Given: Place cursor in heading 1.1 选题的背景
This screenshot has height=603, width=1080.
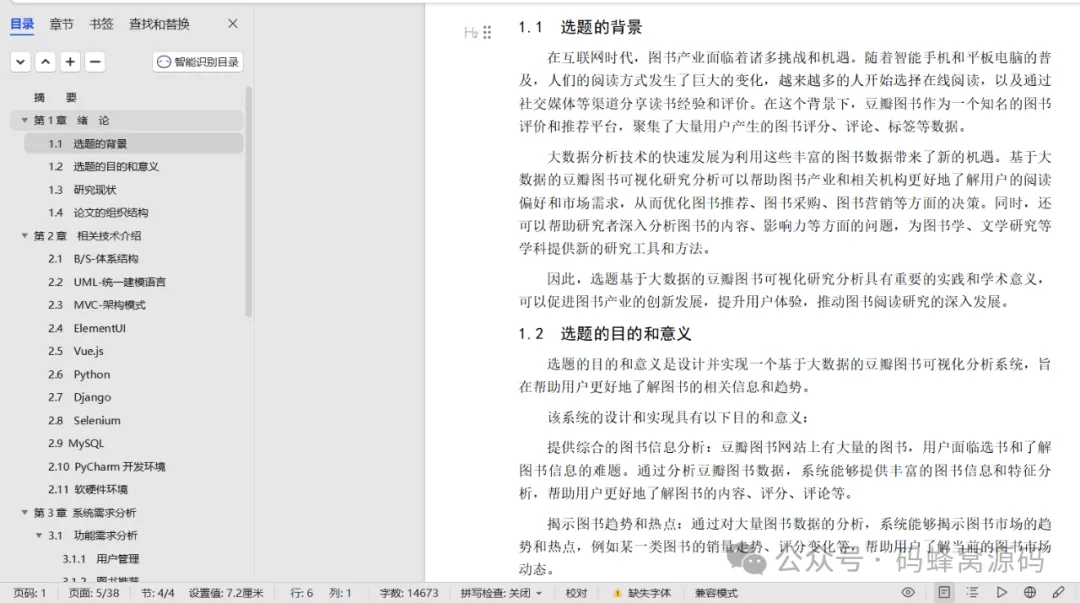Looking at the screenshot, I should pos(580,28).
